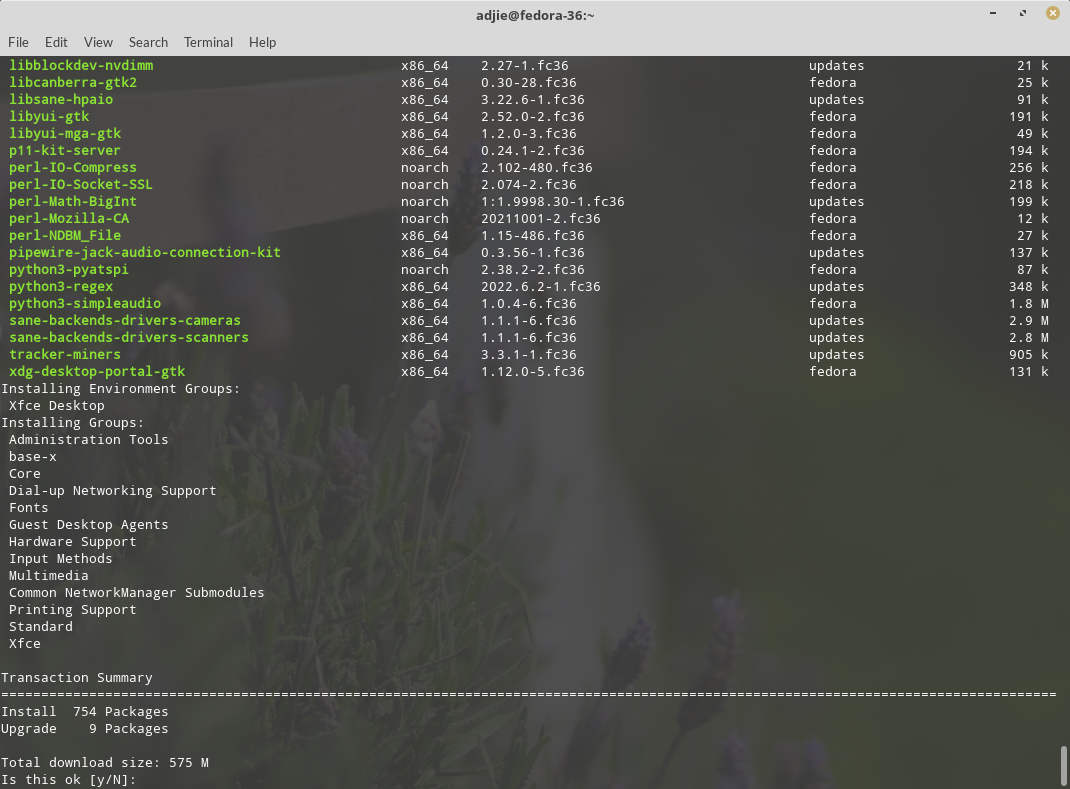The width and height of the screenshot is (1070, 789).
Task: Open the Edit menu
Action: pyautogui.click(x=56, y=42)
